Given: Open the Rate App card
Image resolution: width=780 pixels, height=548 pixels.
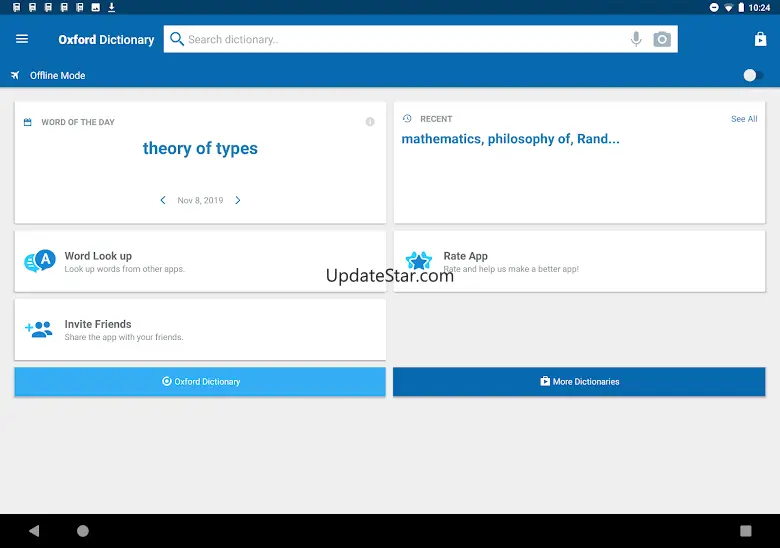Looking at the screenshot, I should [x=579, y=261].
